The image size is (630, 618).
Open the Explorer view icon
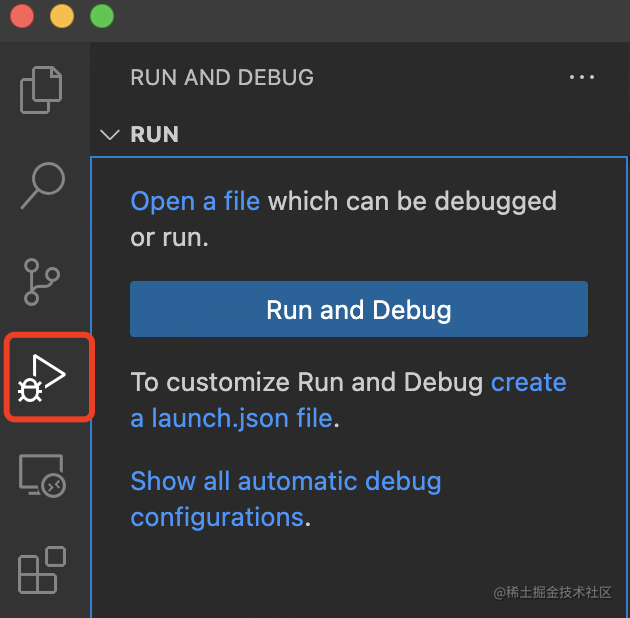(x=41, y=90)
